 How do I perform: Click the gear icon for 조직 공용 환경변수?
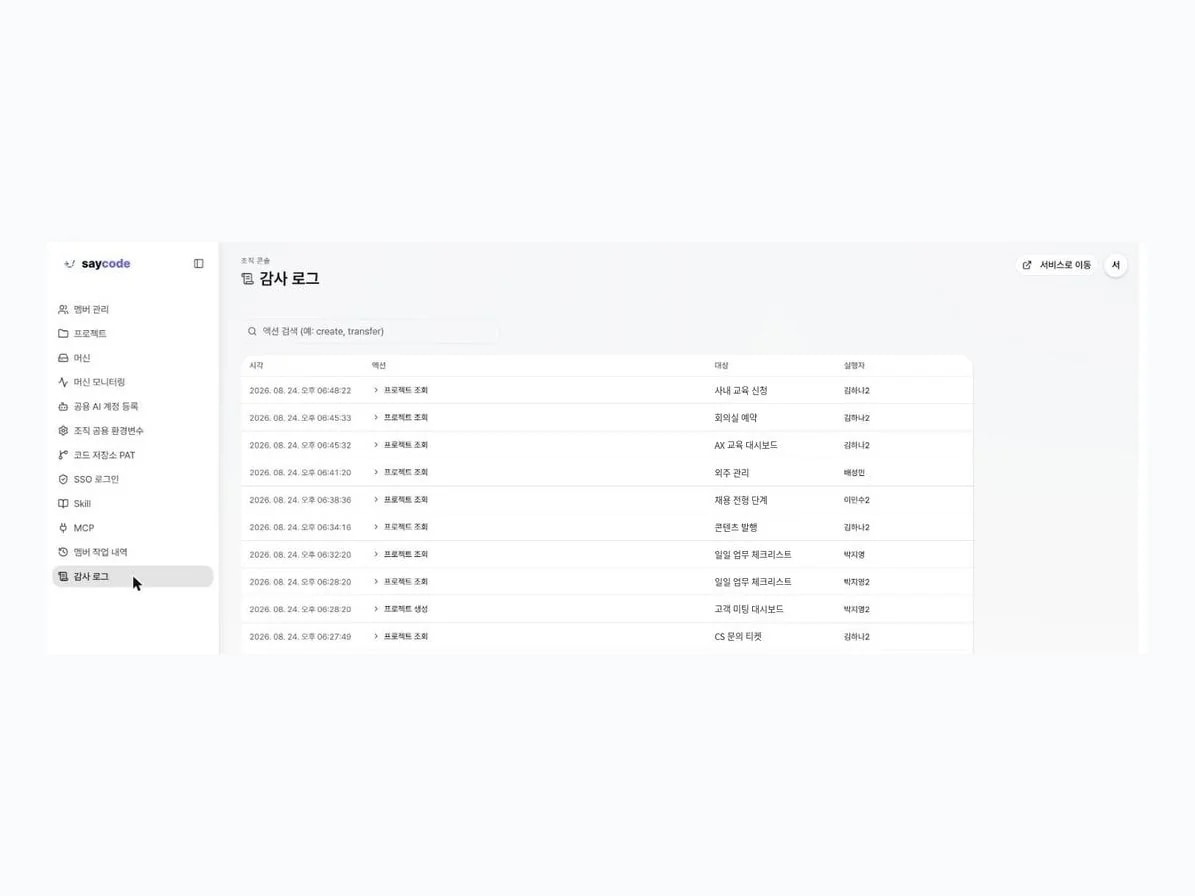(x=63, y=430)
